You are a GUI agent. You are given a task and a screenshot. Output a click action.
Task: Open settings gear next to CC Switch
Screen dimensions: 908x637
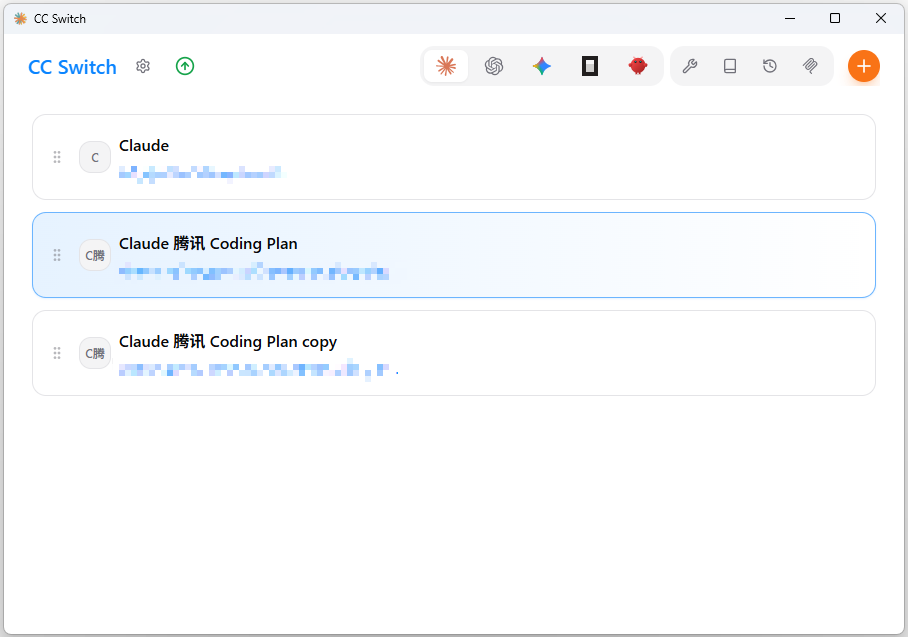click(143, 66)
